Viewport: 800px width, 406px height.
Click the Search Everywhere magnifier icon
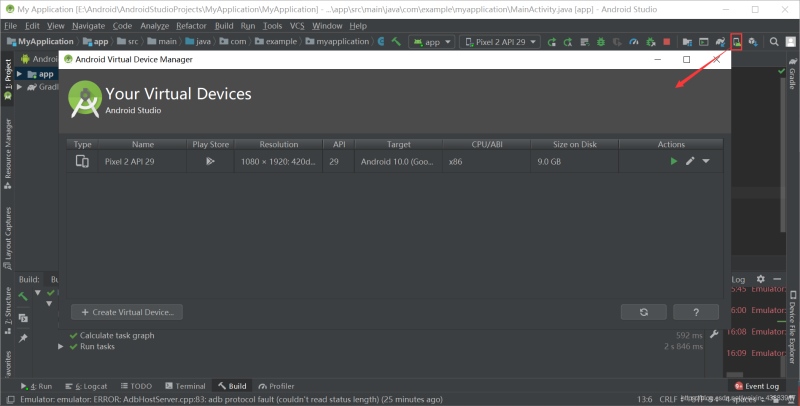[x=774, y=42]
